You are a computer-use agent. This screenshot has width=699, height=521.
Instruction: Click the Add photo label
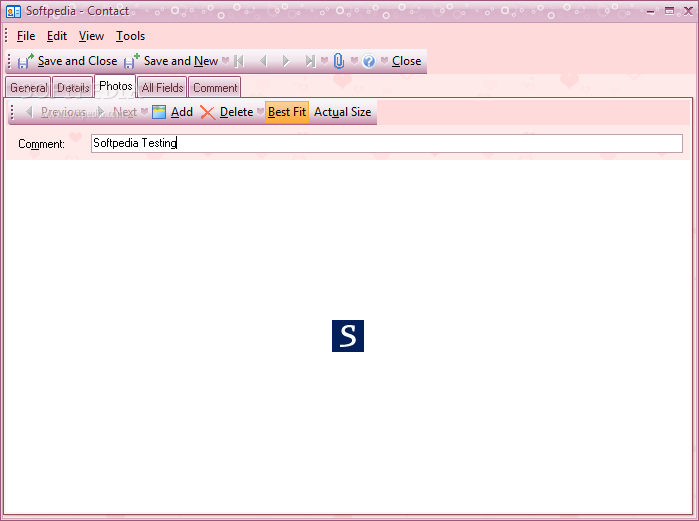pos(182,112)
